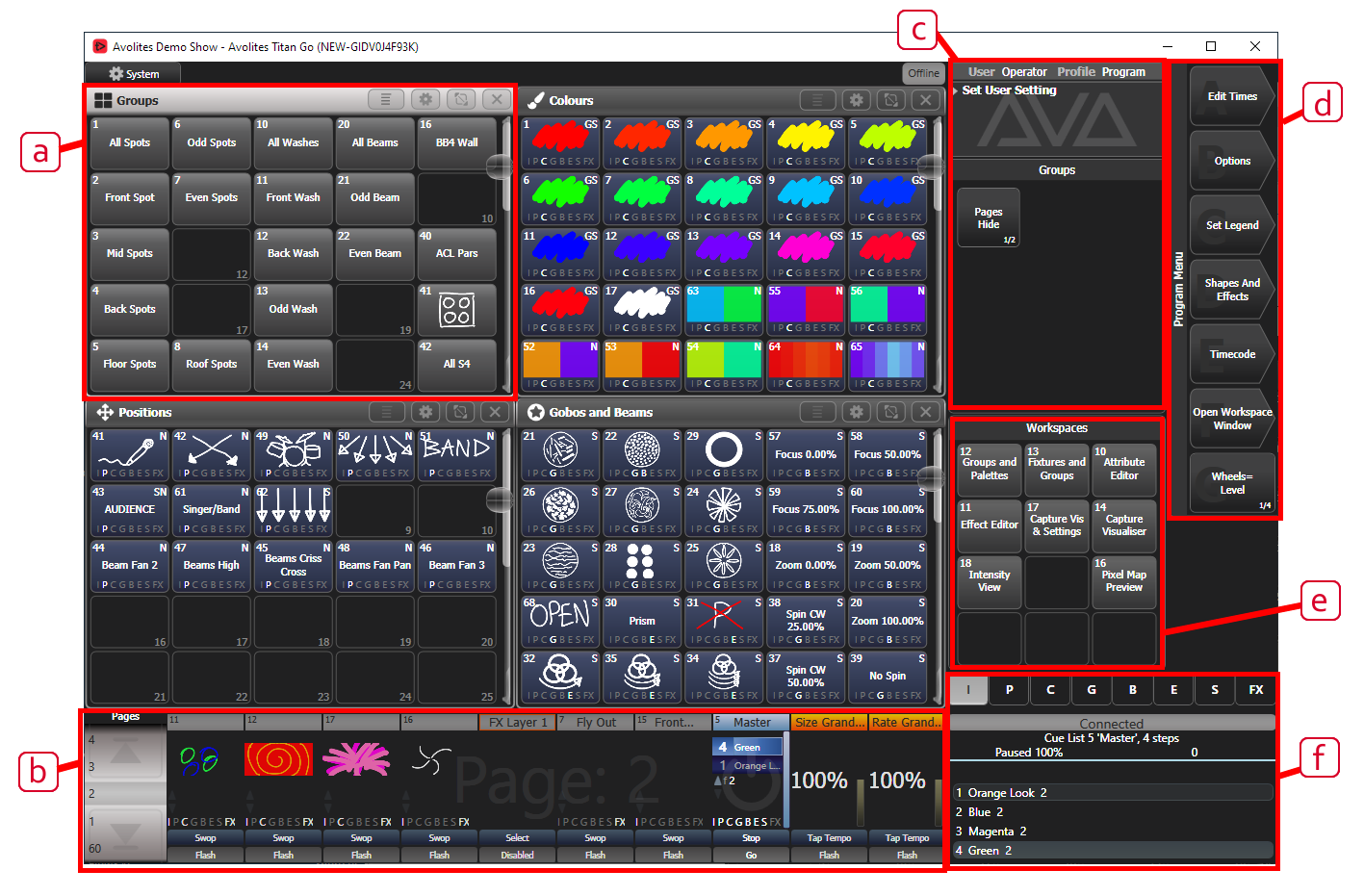
Task: Select the BAND position palette
Action: click(x=456, y=454)
